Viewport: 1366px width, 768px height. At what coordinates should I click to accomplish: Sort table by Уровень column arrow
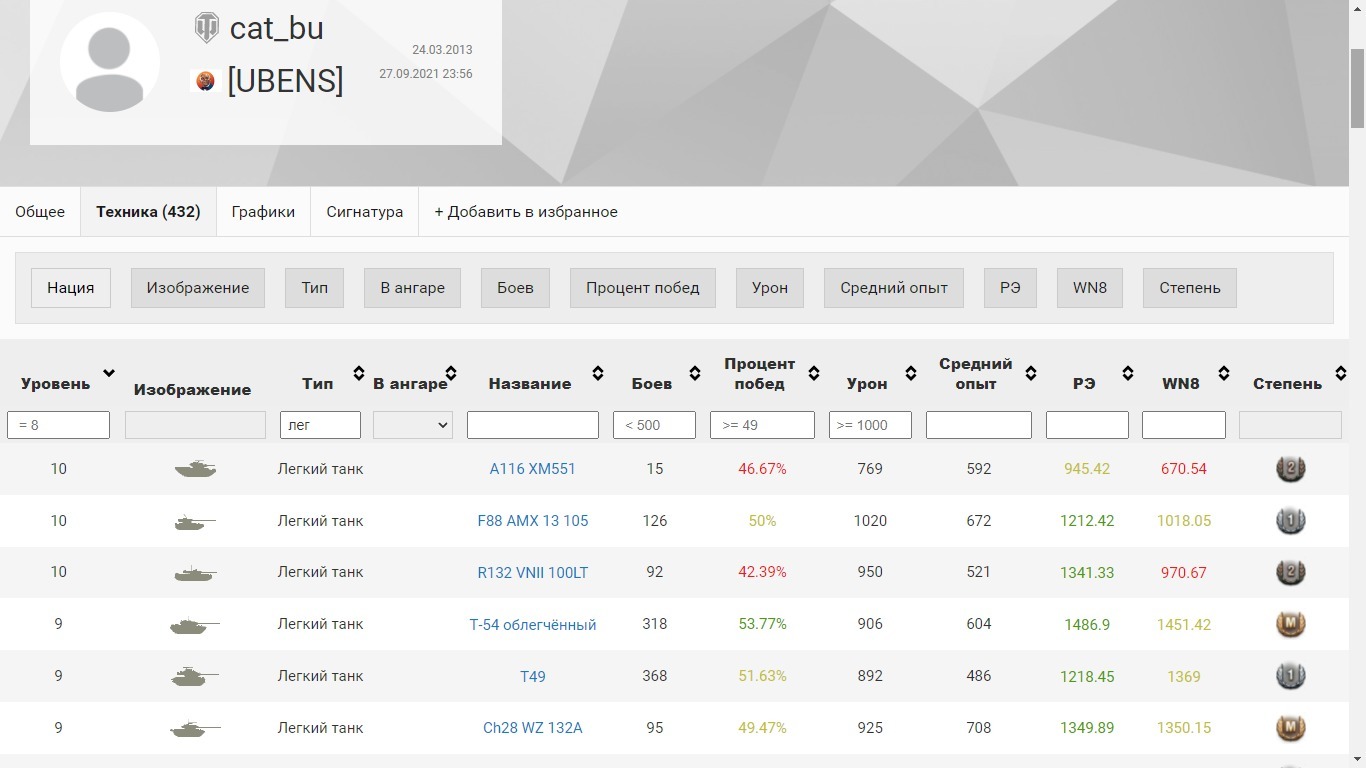tap(109, 374)
